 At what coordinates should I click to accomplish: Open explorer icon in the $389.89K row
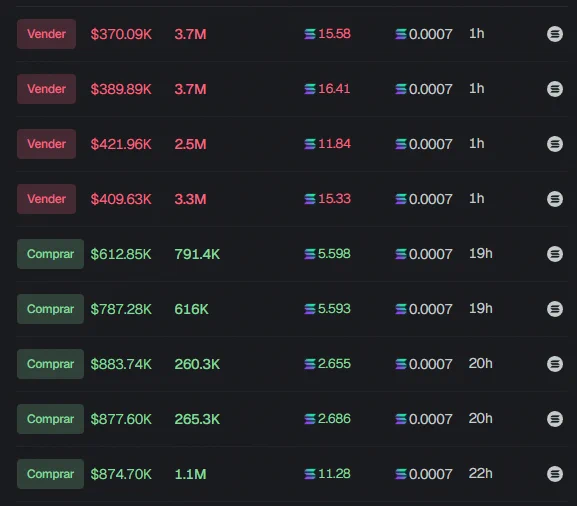[x=555, y=89]
